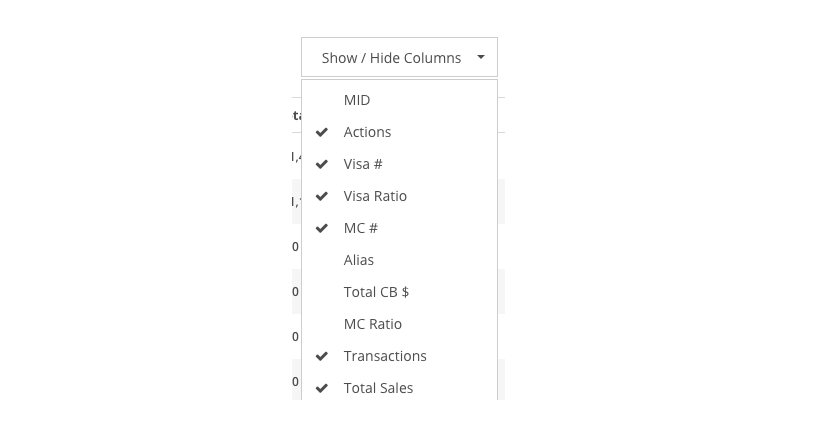819x427 pixels.
Task: Click the checkmark icon beside Total Sales
Action: pos(322,388)
